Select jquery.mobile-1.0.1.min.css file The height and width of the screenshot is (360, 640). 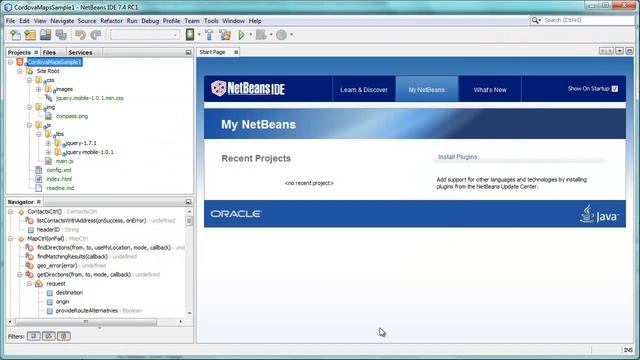[90, 98]
